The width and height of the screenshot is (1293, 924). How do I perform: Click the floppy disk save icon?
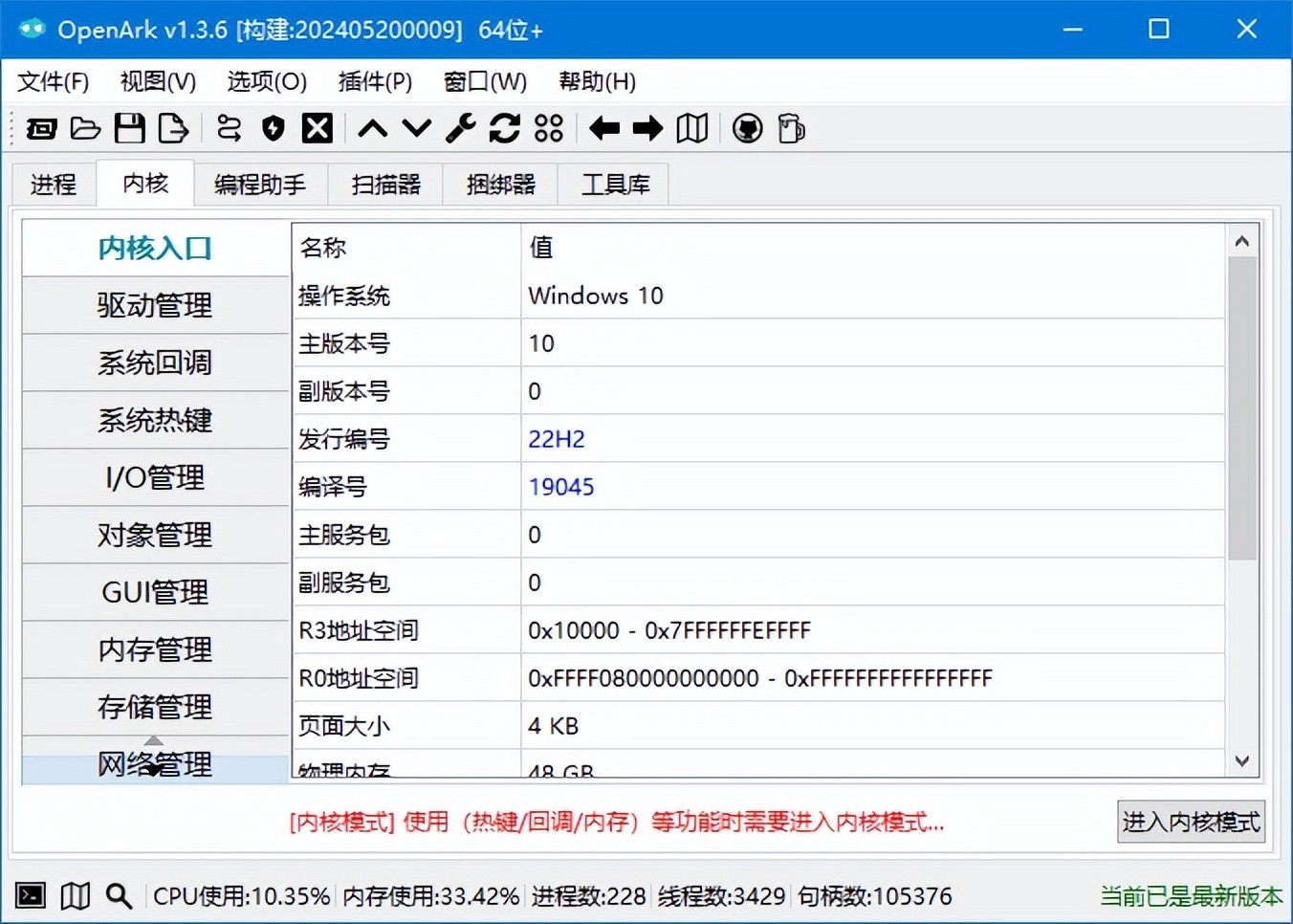coord(129,128)
